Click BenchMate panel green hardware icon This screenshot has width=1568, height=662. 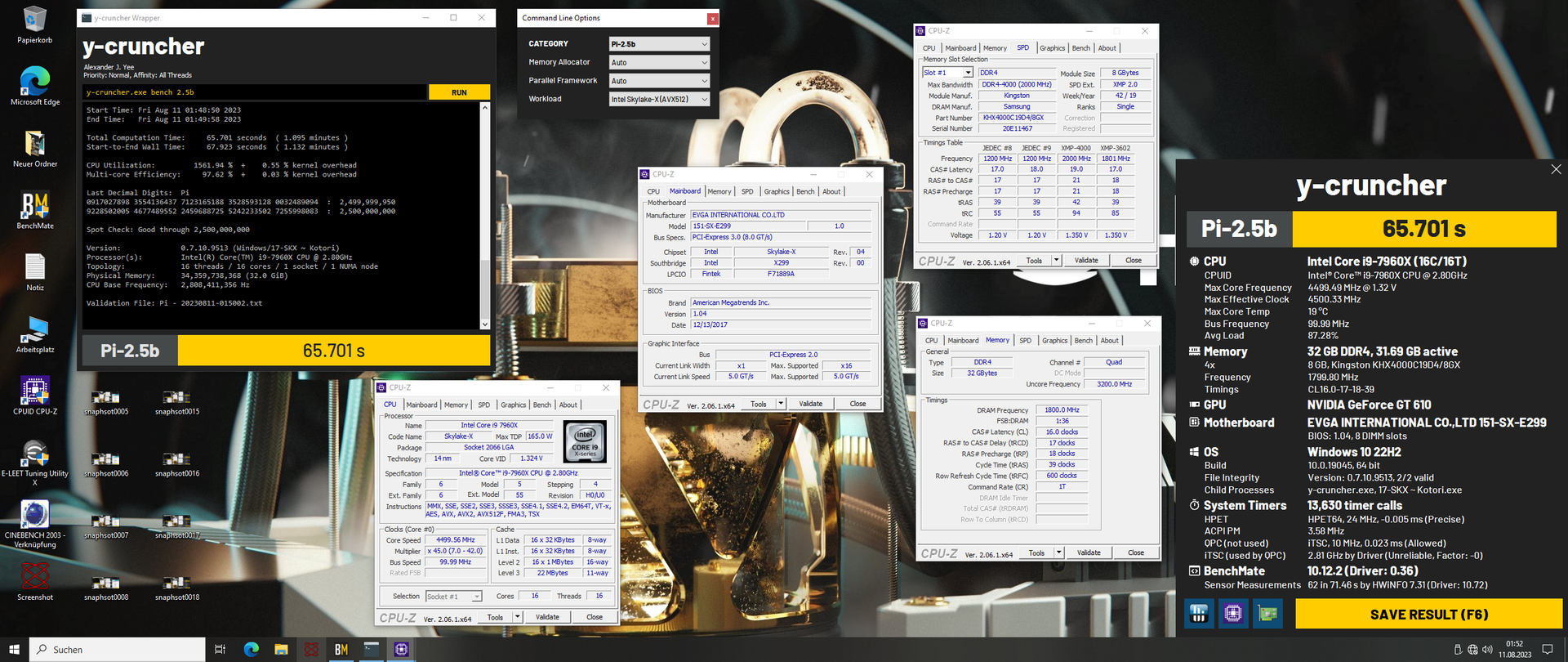click(1267, 613)
